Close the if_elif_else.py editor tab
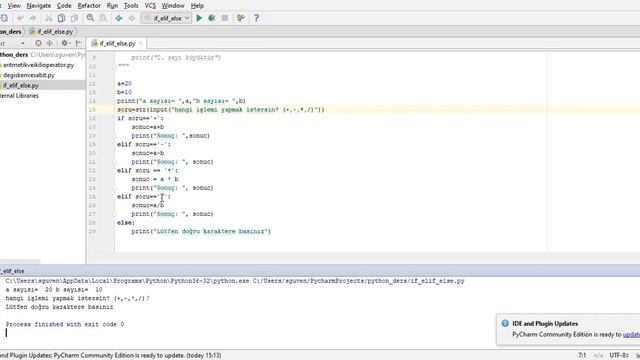 [141, 43]
